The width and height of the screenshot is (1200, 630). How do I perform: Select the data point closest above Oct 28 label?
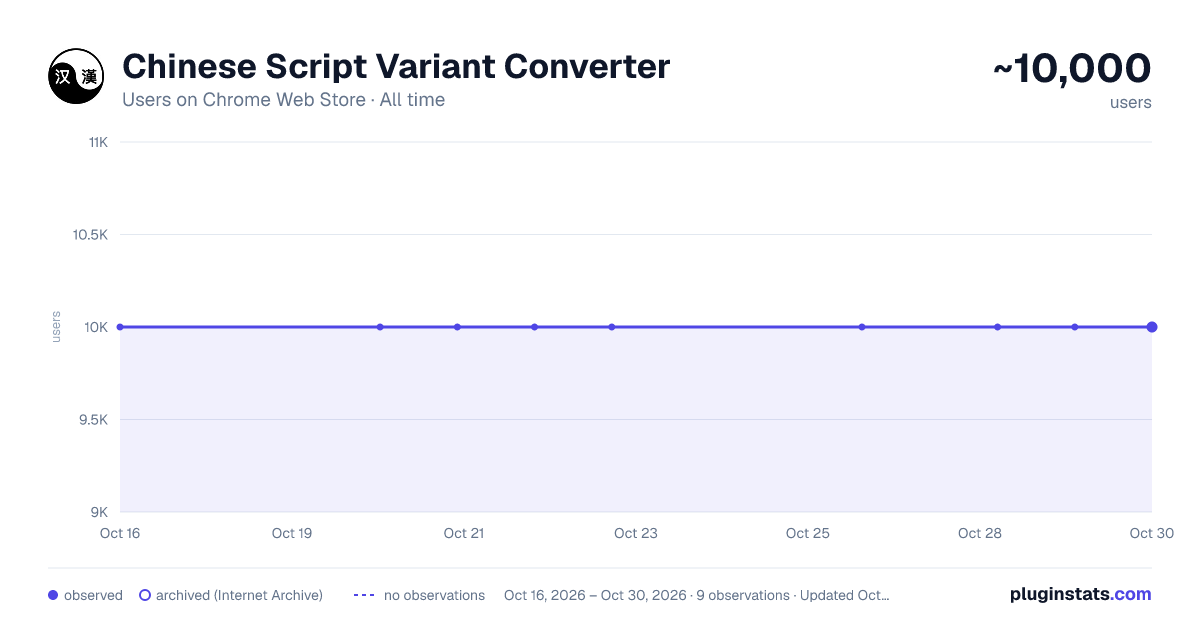click(x=998, y=327)
